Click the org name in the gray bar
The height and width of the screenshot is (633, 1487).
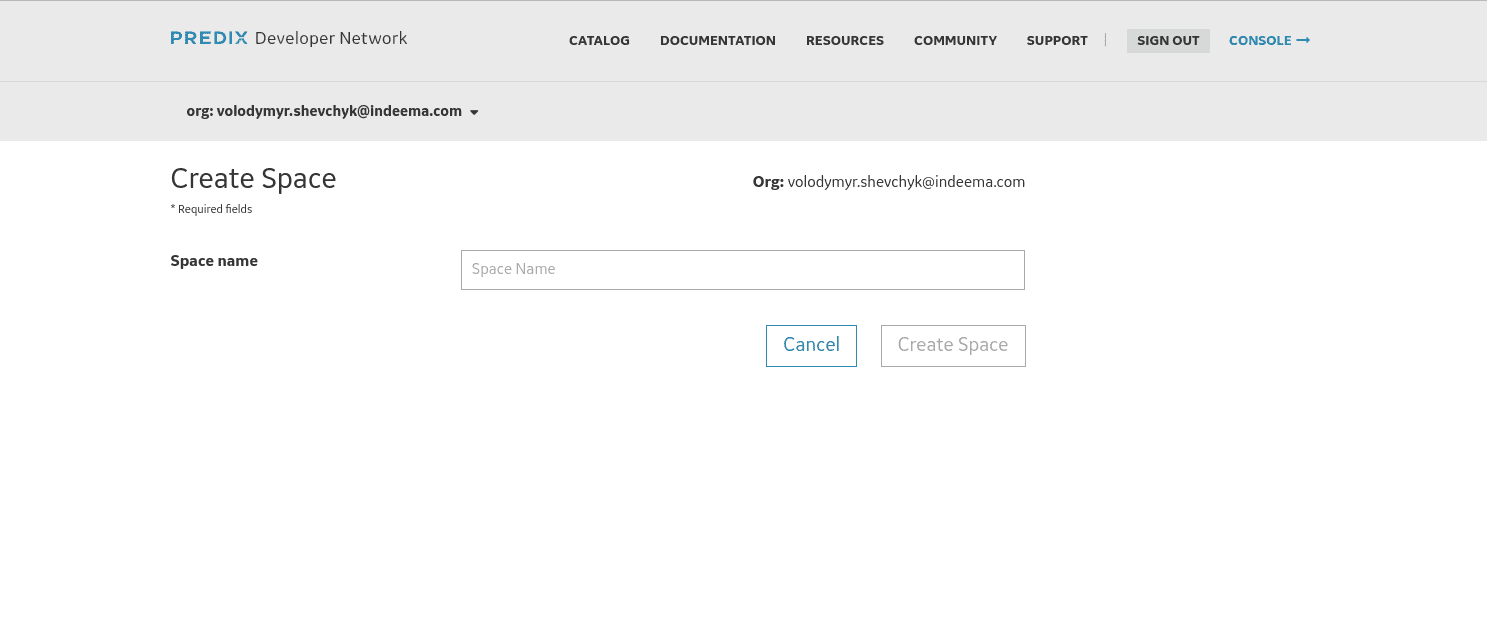pos(338,111)
